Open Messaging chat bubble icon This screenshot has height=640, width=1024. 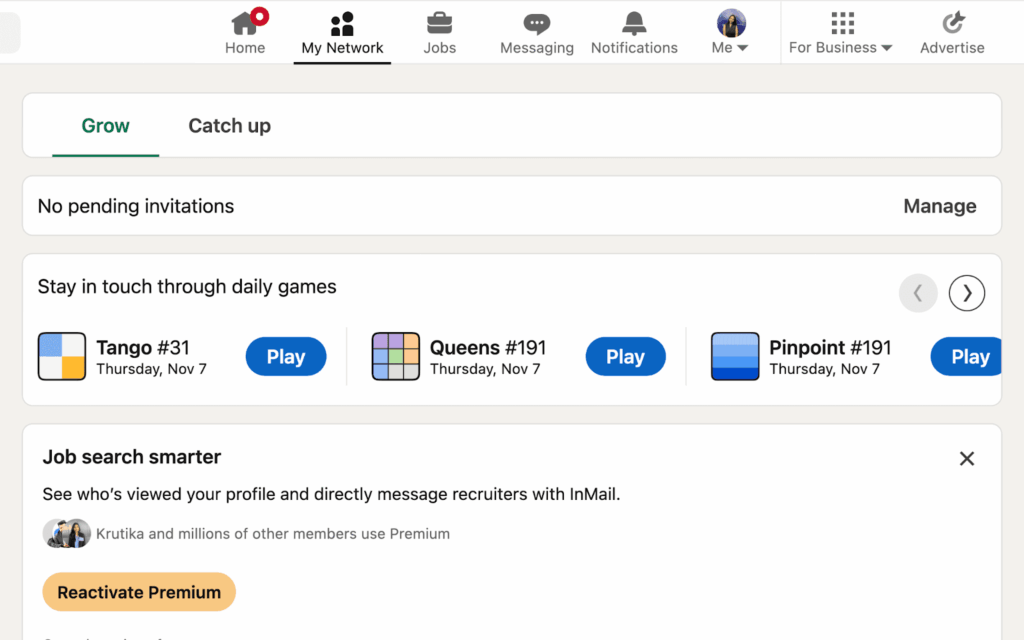point(537,23)
